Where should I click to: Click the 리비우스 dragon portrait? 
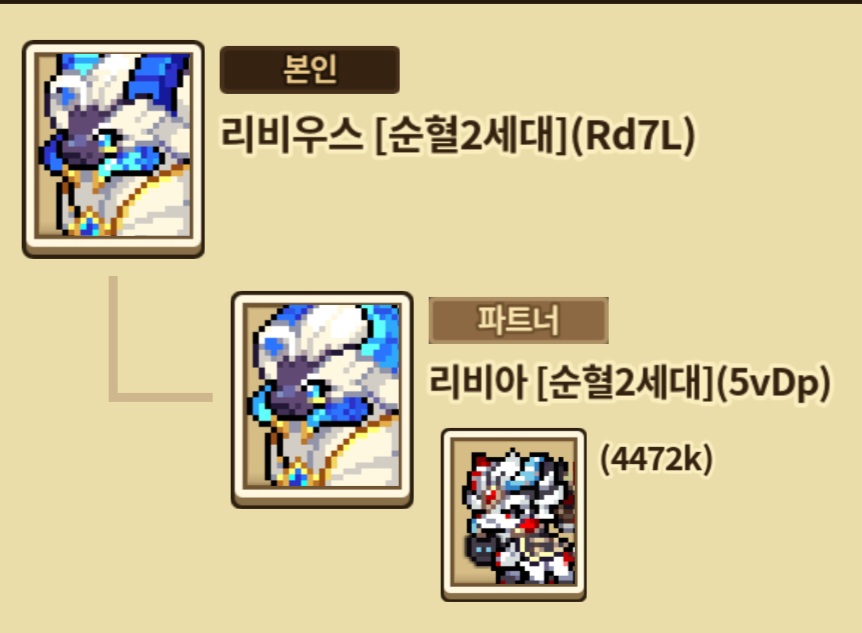click(113, 149)
